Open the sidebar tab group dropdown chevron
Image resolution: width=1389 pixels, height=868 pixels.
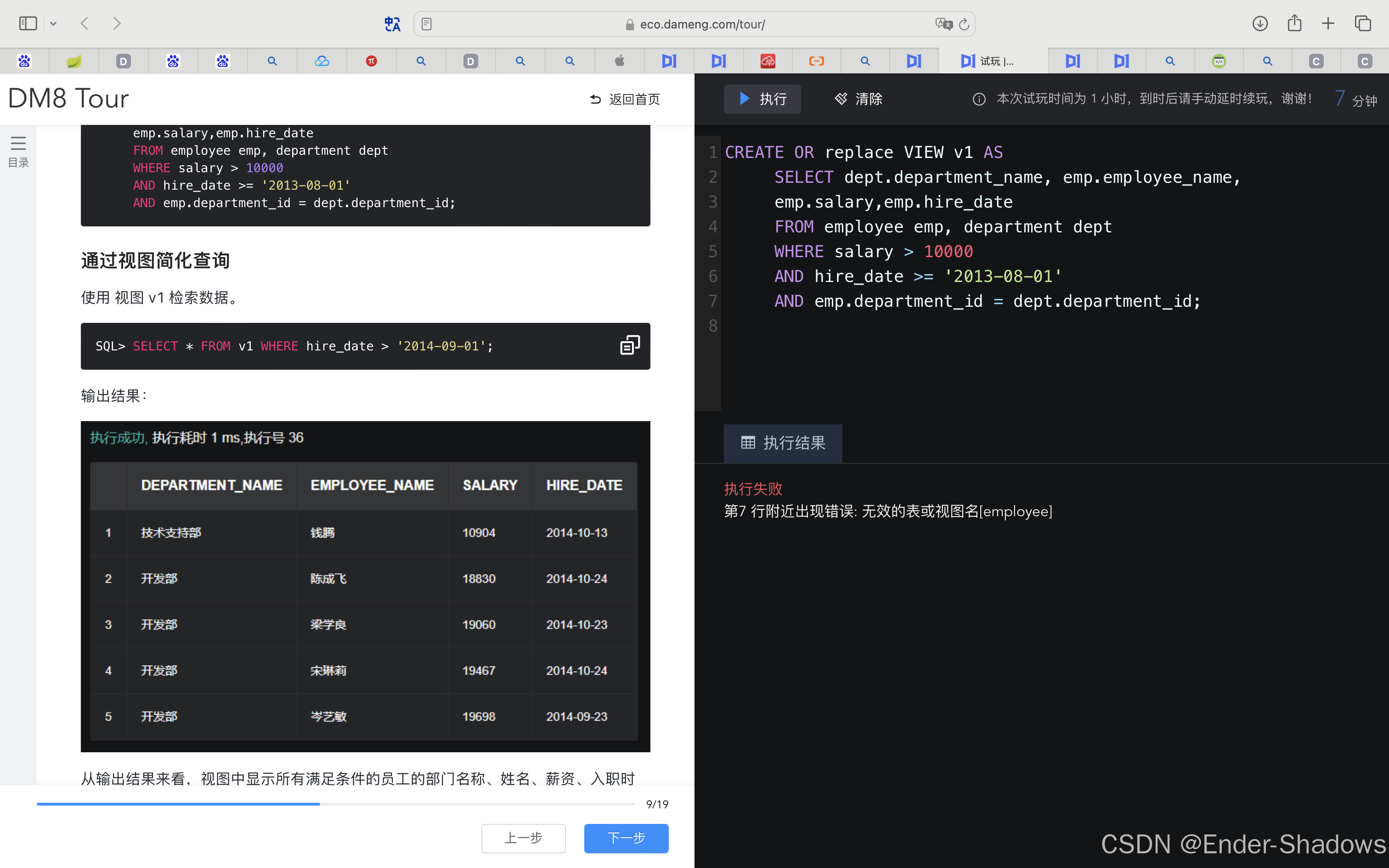point(53,23)
